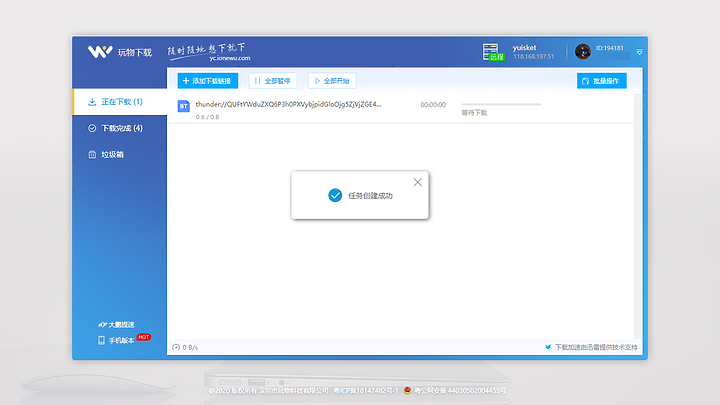Open 手机版本 mobile version link
The width and height of the screenshot is (720, 405).
coord(116,340)
